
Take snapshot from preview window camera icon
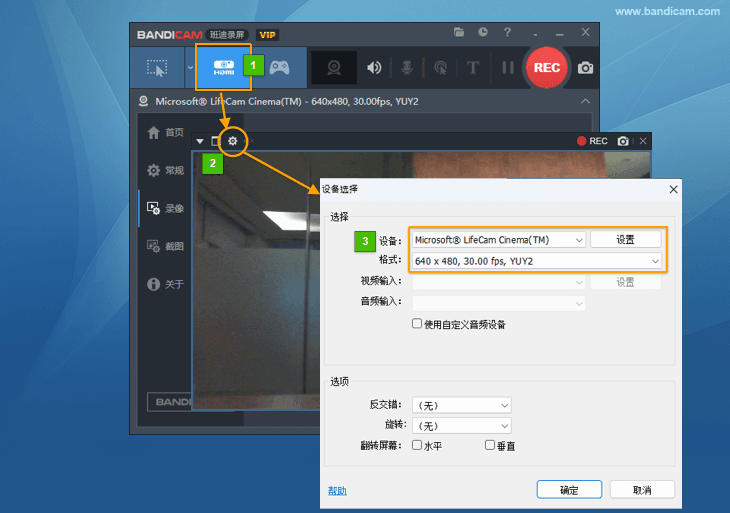click(x=623, y=141)
